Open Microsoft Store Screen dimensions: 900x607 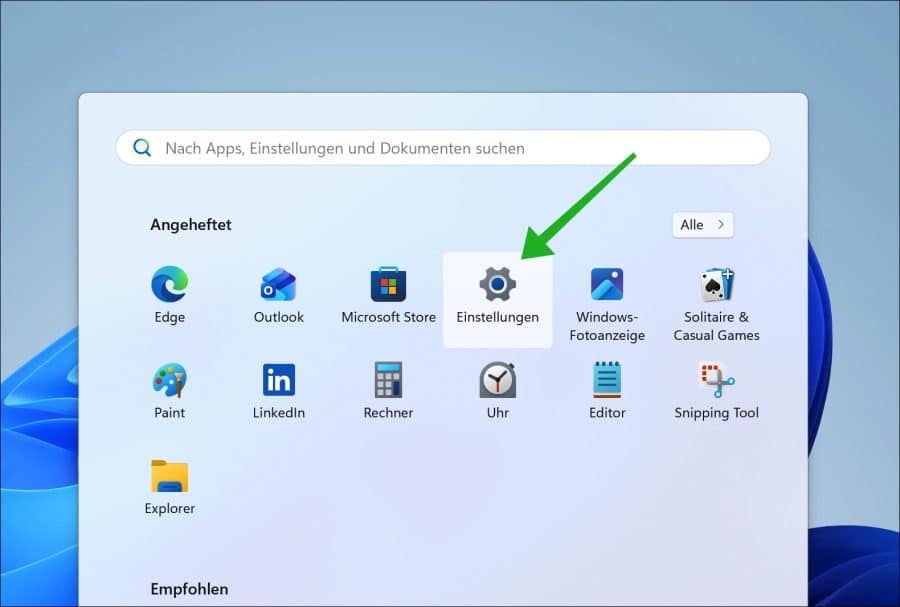388,297
